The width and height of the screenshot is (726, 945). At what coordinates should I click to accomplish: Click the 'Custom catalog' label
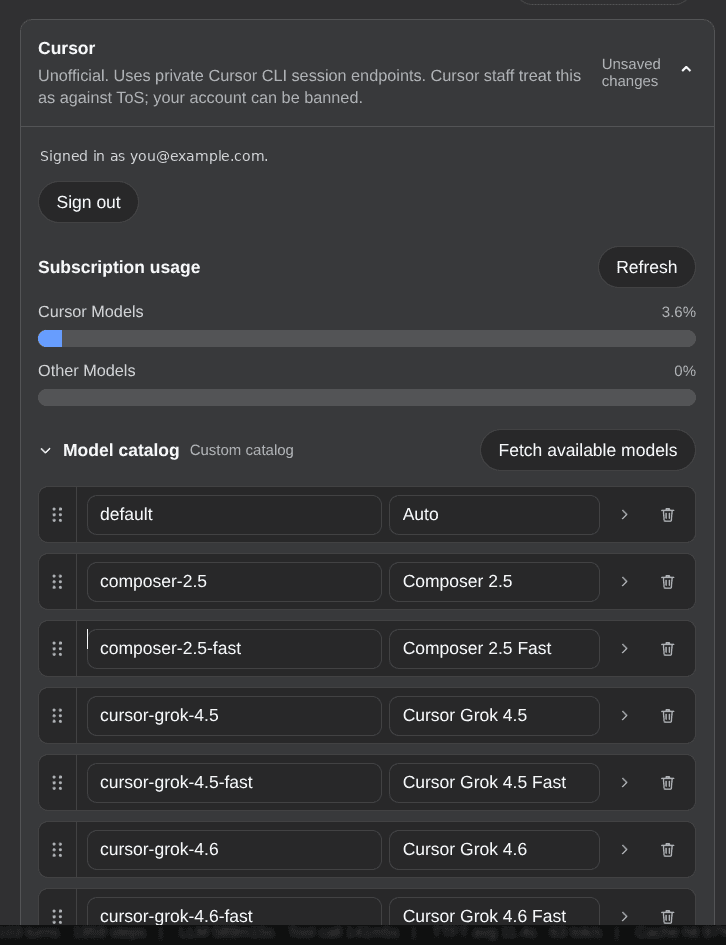pyautogui.click(x=242, y=450)
